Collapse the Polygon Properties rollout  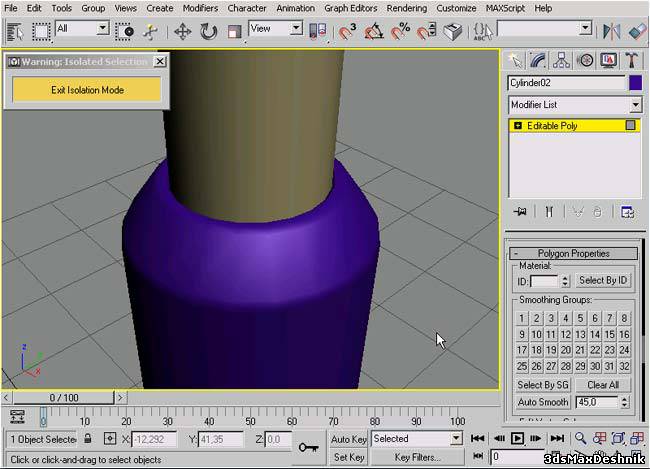[574, 253]
